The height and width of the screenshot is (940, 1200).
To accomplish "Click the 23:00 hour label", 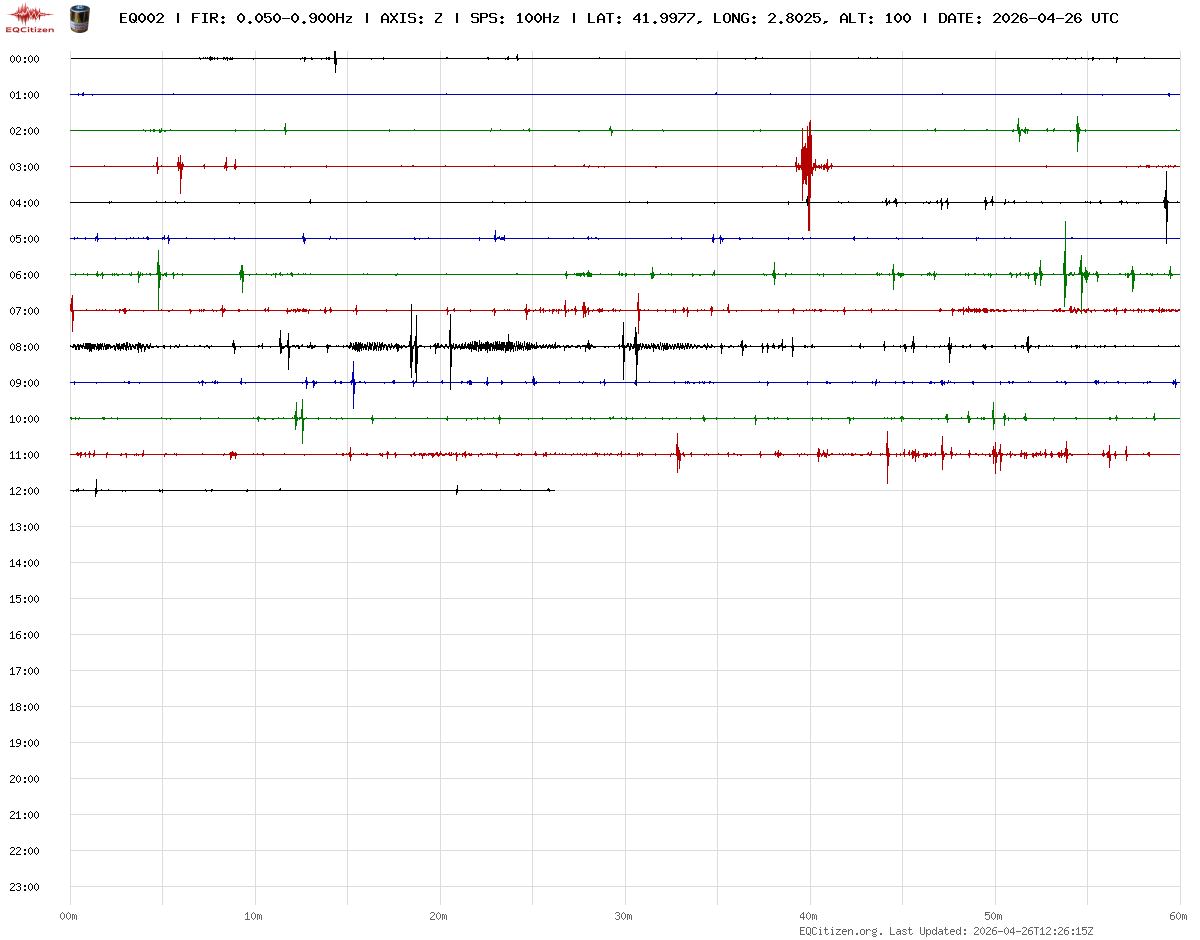I will point(24,887).
